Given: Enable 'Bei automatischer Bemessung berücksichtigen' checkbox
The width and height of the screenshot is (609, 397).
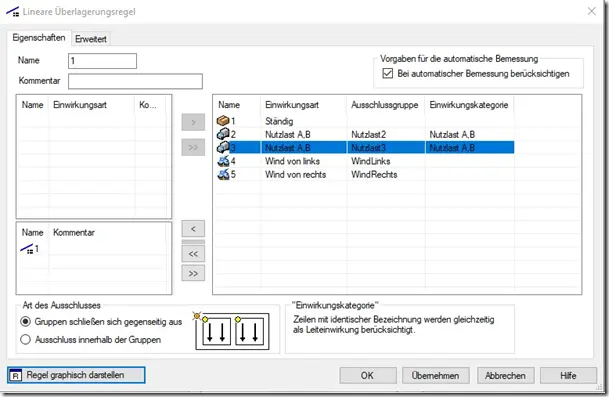Looking at the screenshot, I should 388,73.
